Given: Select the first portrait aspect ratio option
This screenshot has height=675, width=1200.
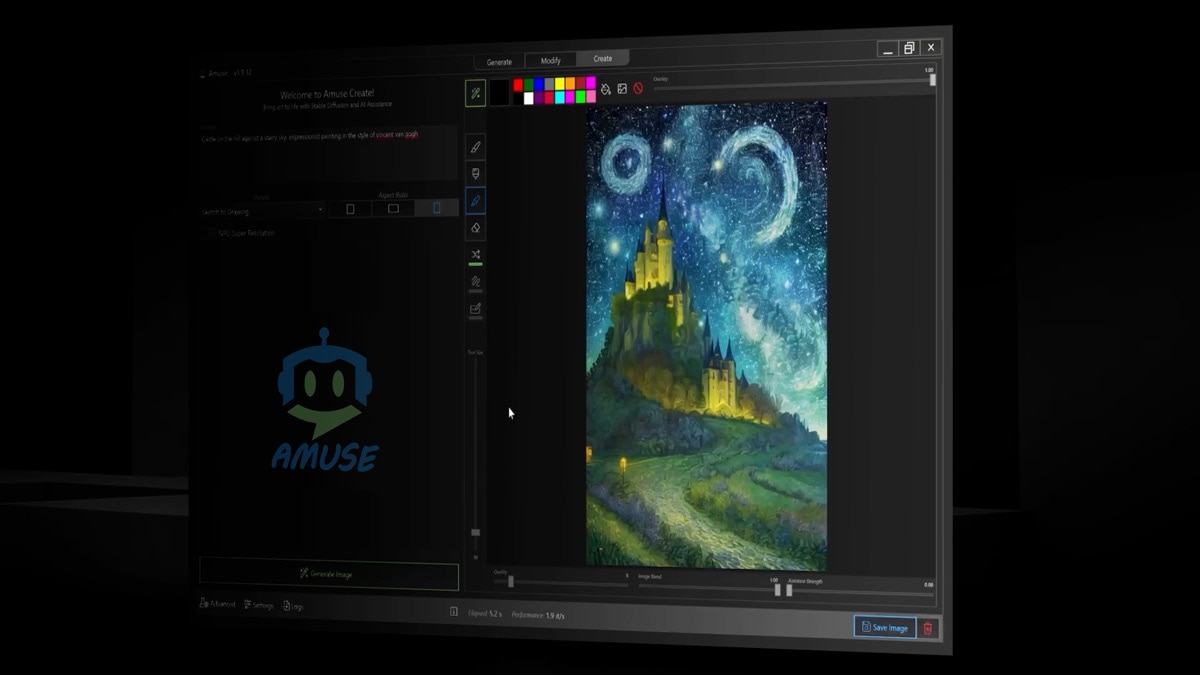Looking at the screenshot, I should coord(350,209).
